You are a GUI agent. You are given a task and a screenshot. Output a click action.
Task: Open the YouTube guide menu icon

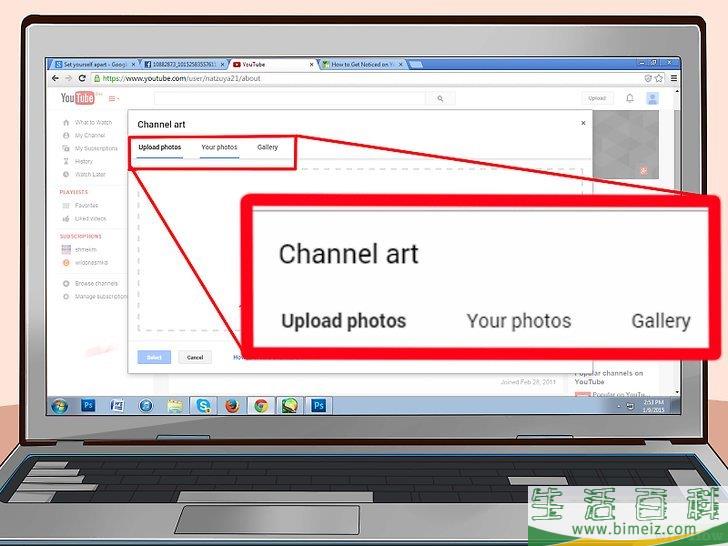pos(114,98)
